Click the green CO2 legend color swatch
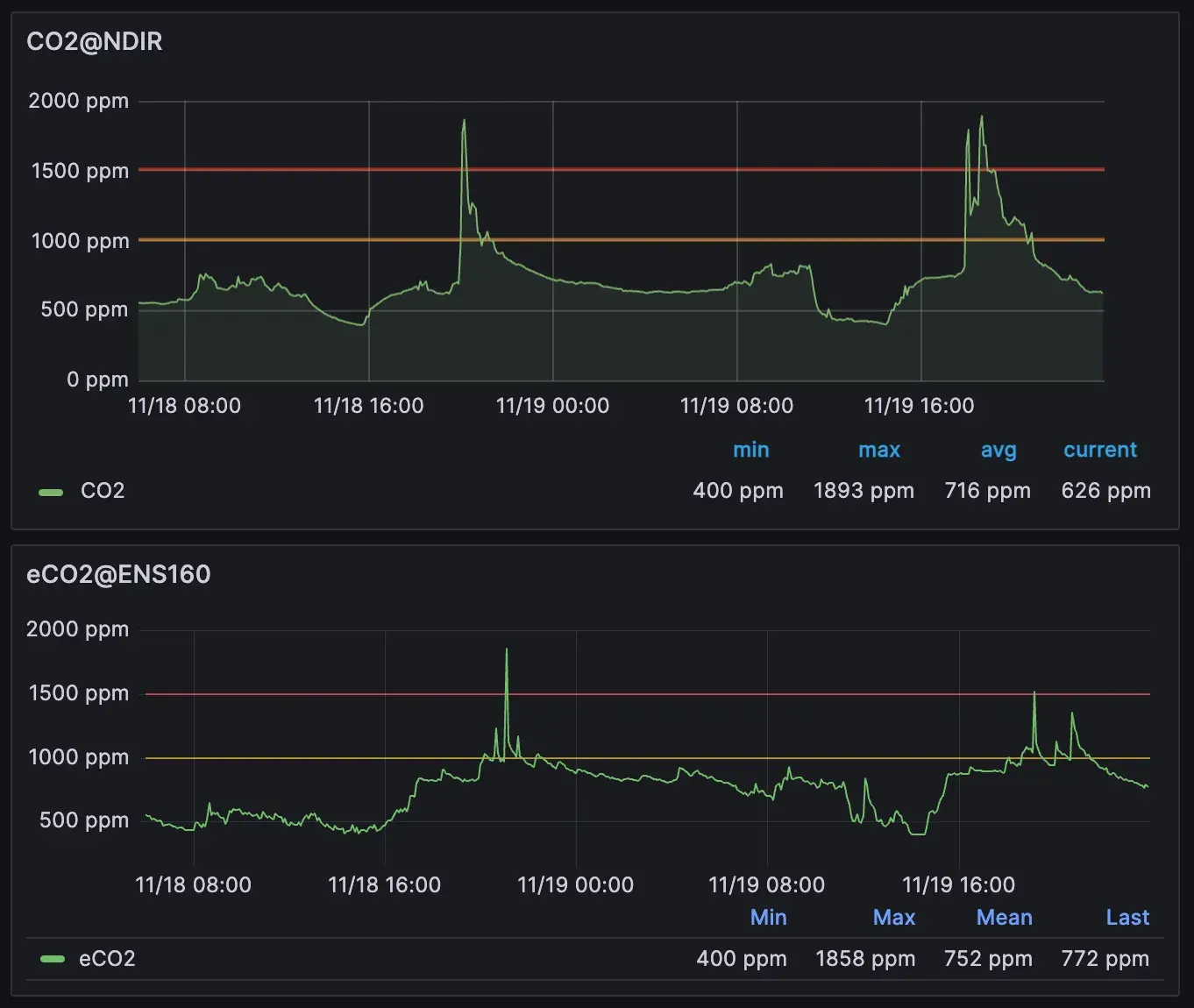The height and width of the screenshot is (1008, 1194). [51, 492]
